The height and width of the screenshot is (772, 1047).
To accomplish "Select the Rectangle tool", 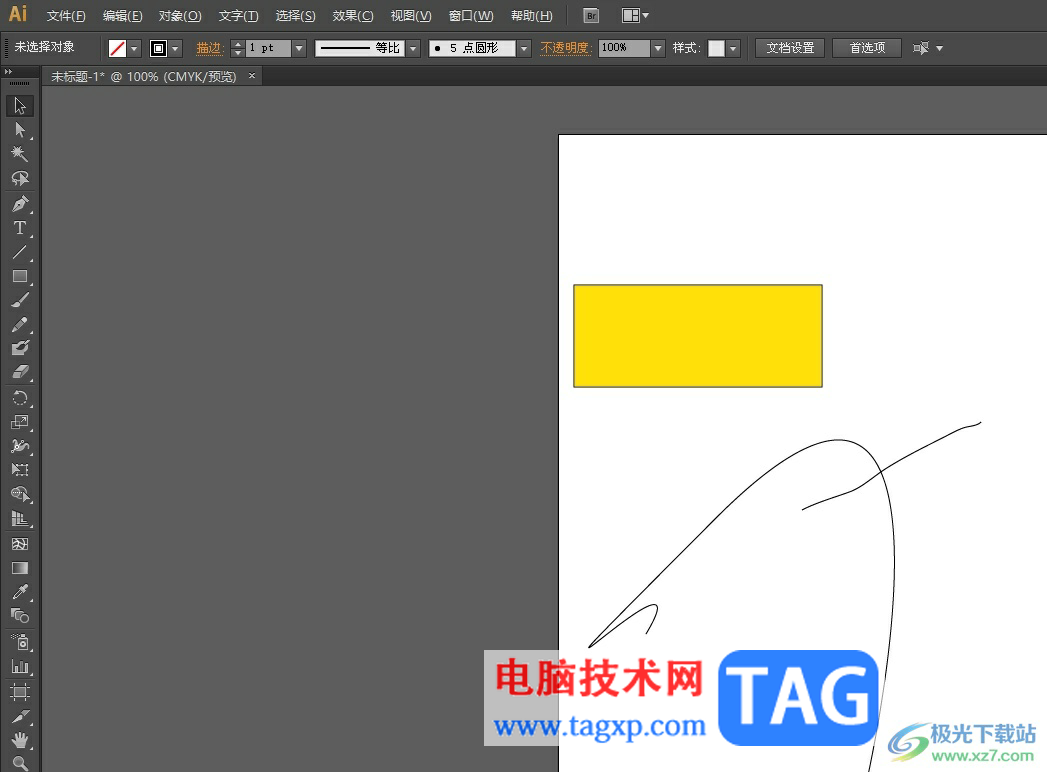I will click(20, 276).
